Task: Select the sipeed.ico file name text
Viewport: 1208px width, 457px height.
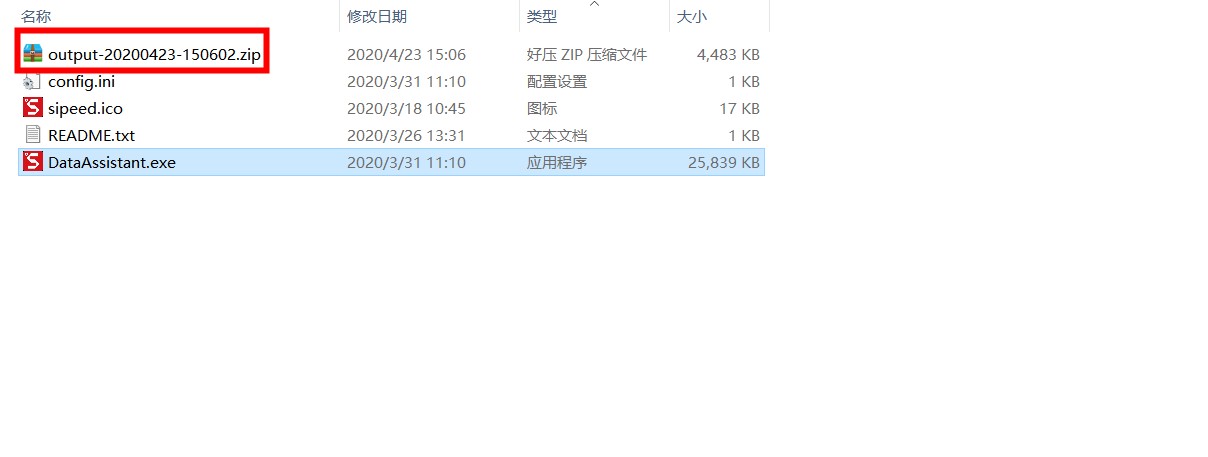Action: click(85, 108)
